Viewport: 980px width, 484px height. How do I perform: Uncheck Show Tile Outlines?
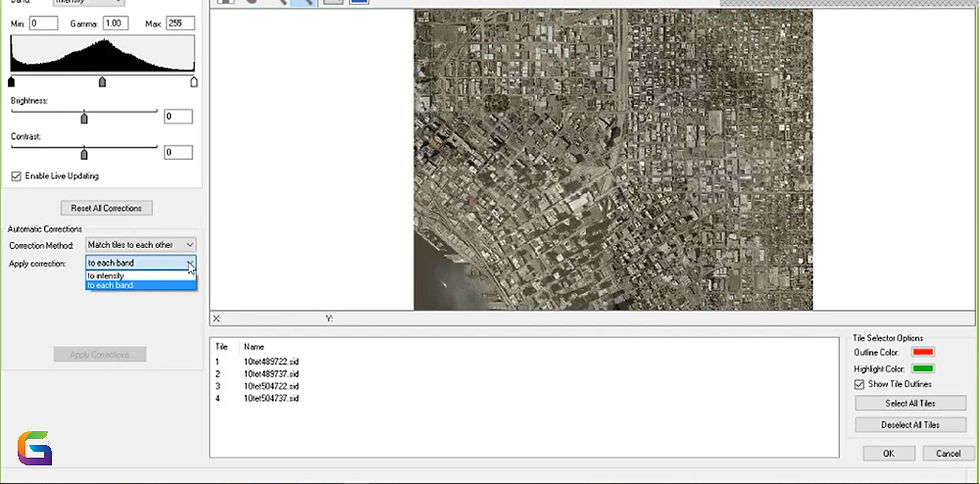(859, 384)
